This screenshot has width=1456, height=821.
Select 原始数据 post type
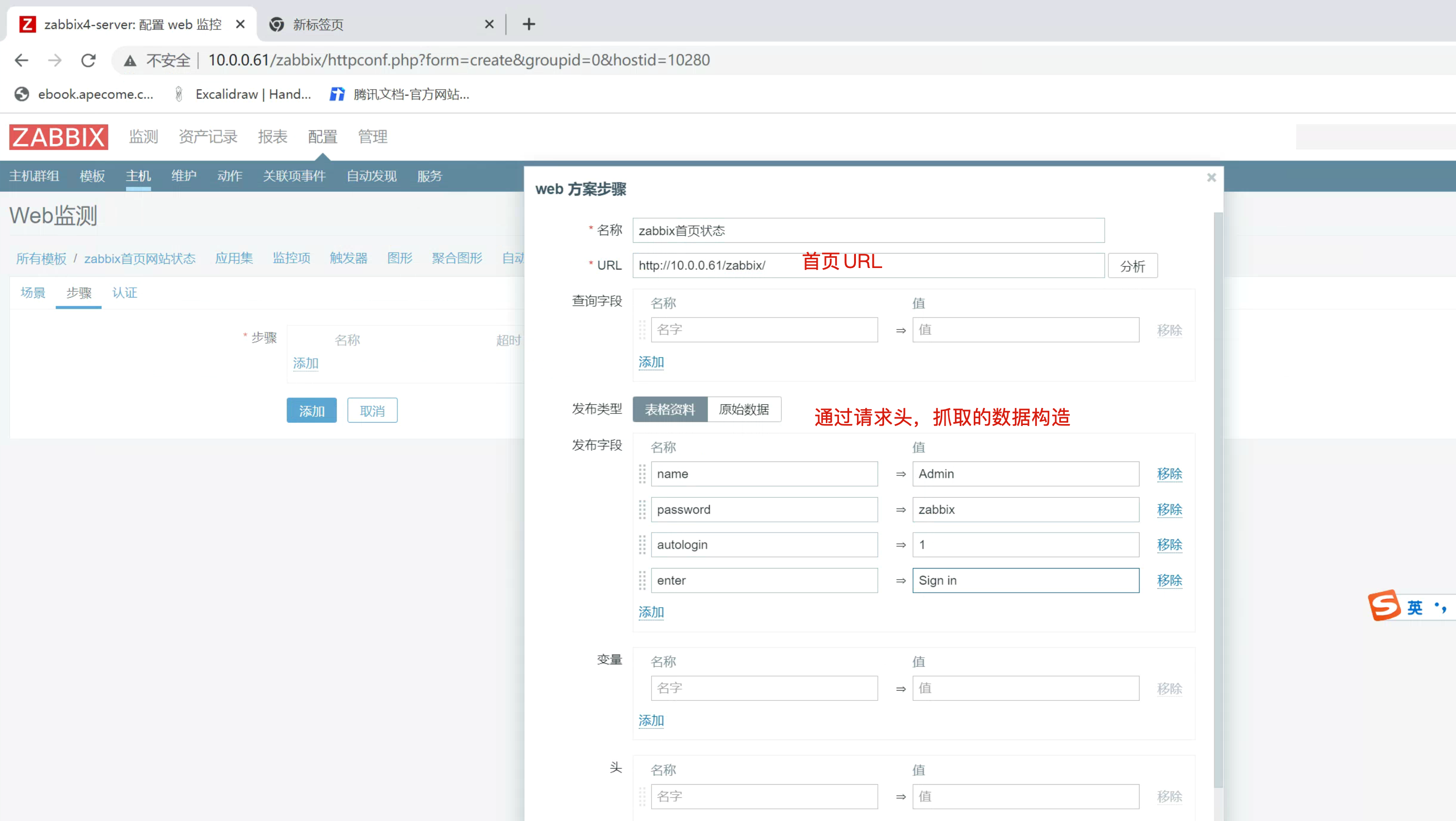[744, 409]
